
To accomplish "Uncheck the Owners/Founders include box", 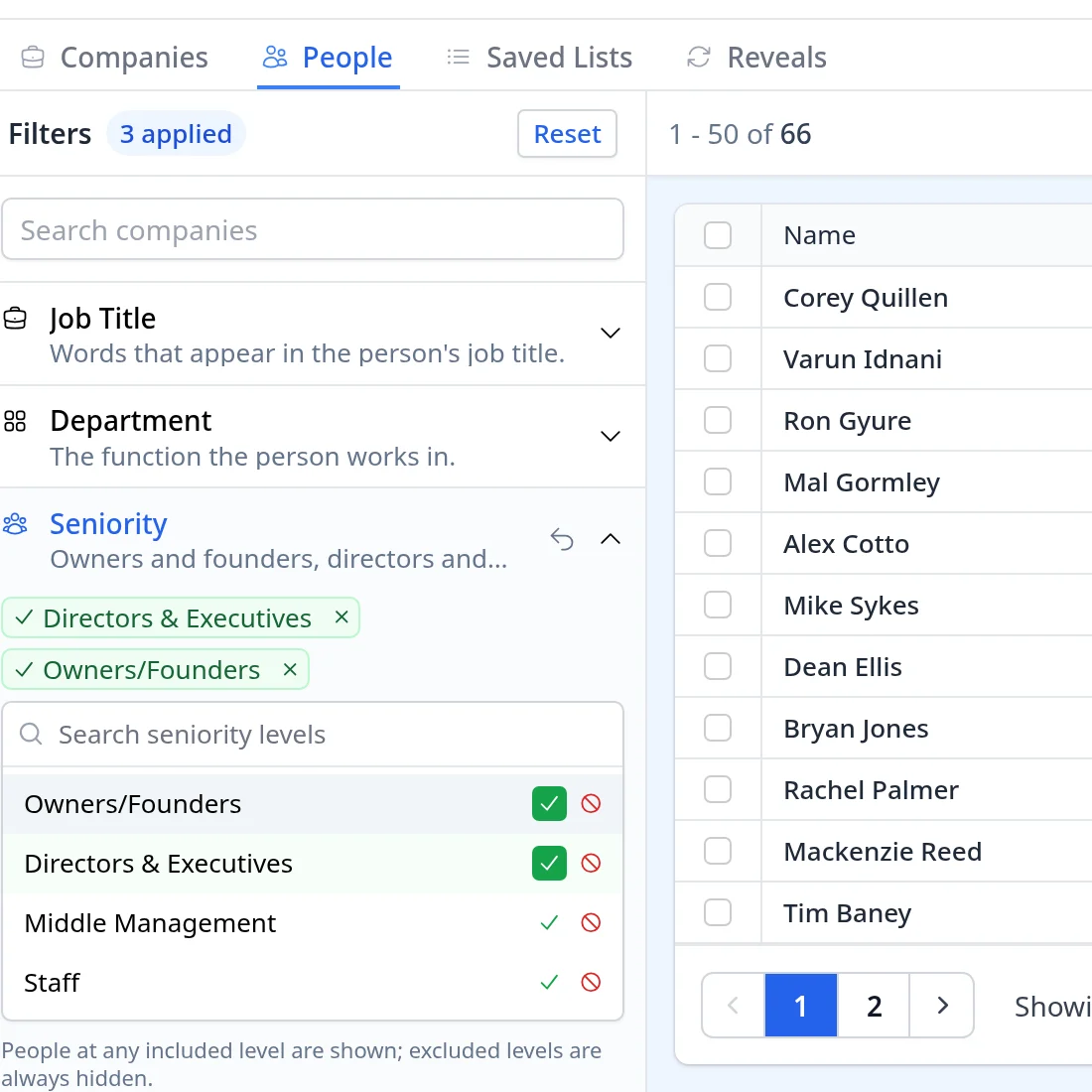I will click(x=550, y=804).
